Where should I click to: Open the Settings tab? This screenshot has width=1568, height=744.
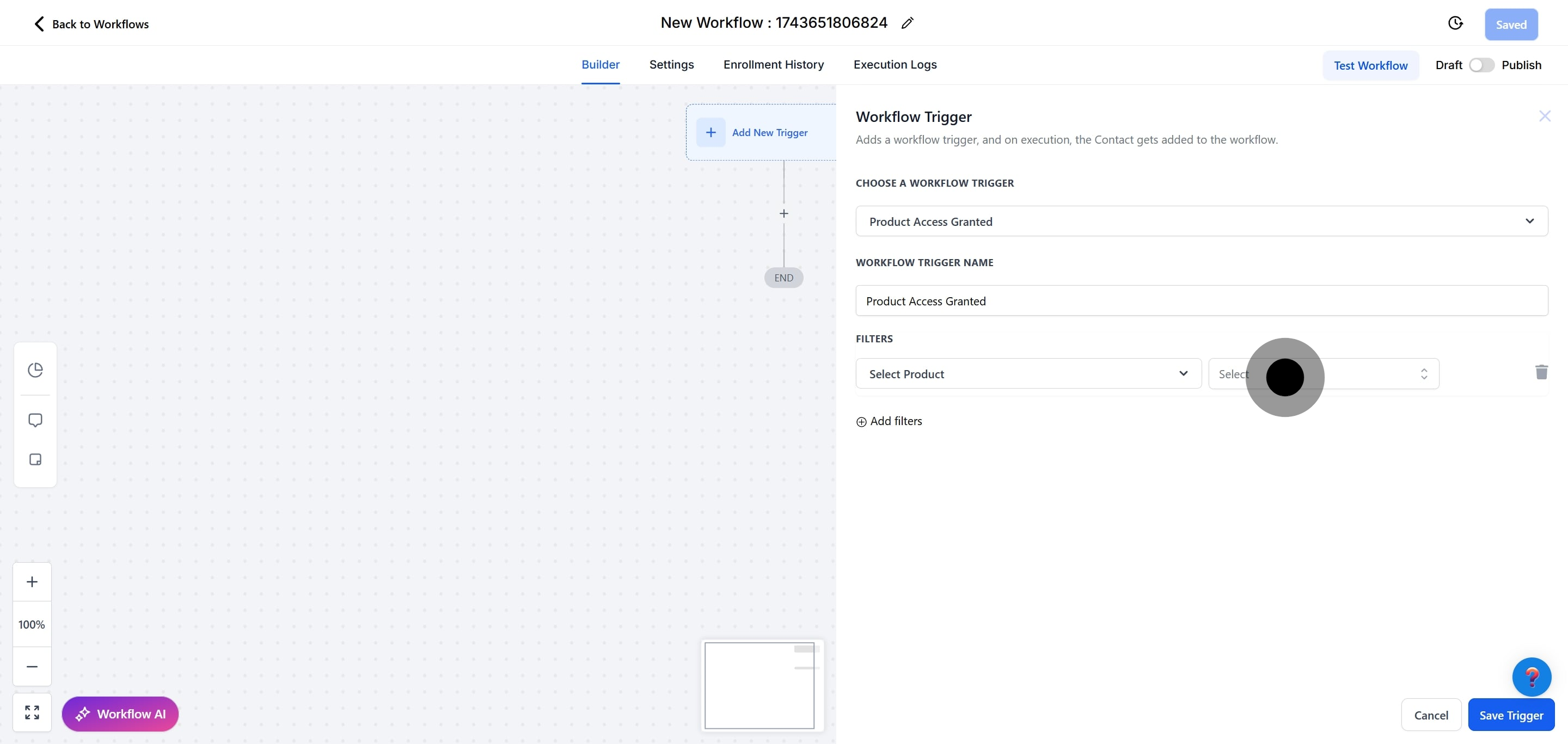pyautogui.click(x=671, y=64)
